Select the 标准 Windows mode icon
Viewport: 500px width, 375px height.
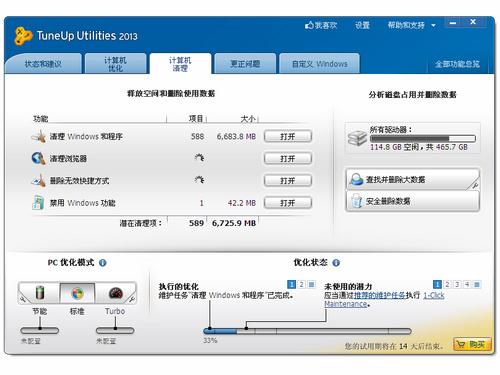(77, 293)
